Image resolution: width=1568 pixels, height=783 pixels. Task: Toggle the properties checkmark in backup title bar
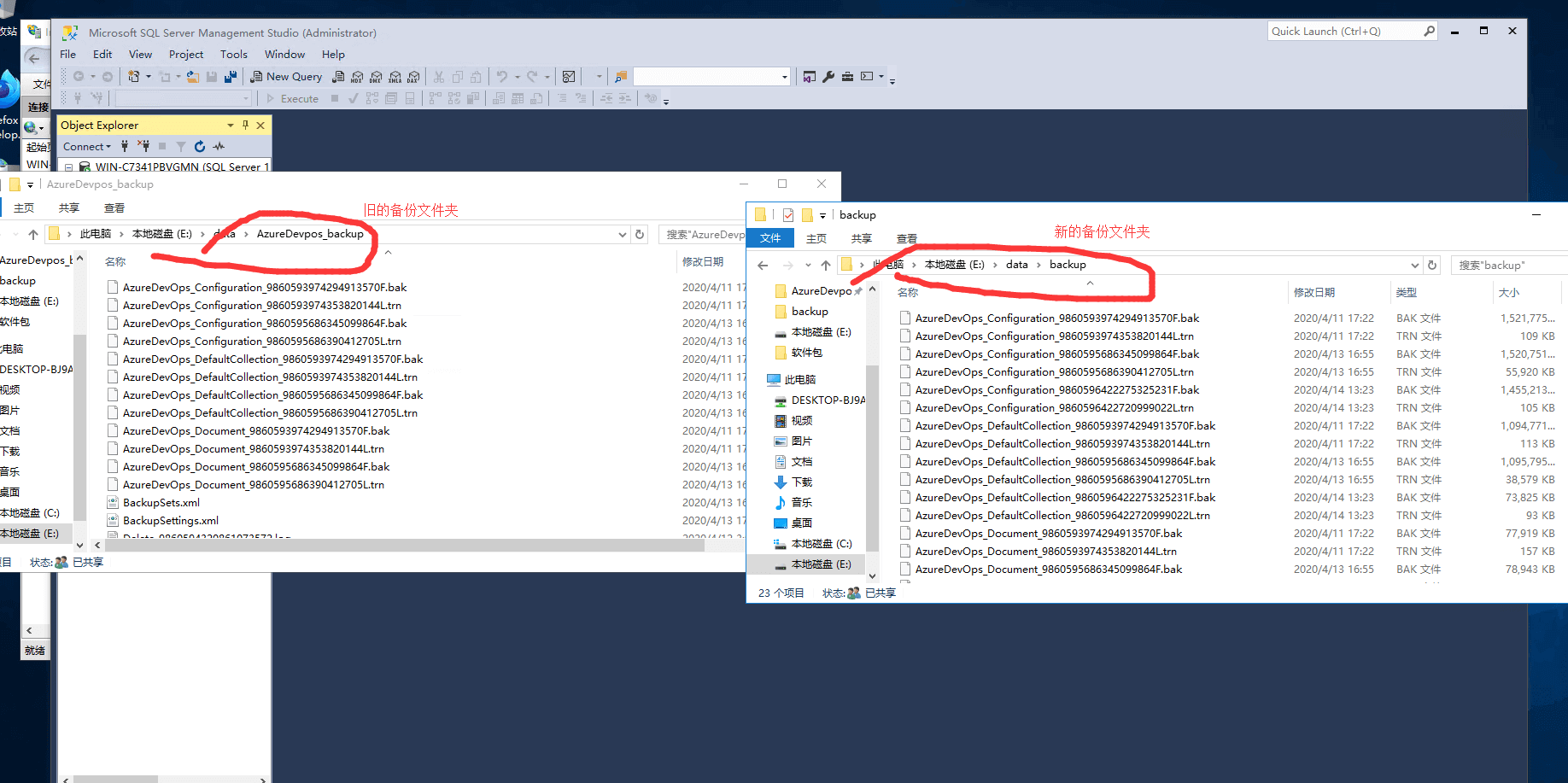pos(787,215)
